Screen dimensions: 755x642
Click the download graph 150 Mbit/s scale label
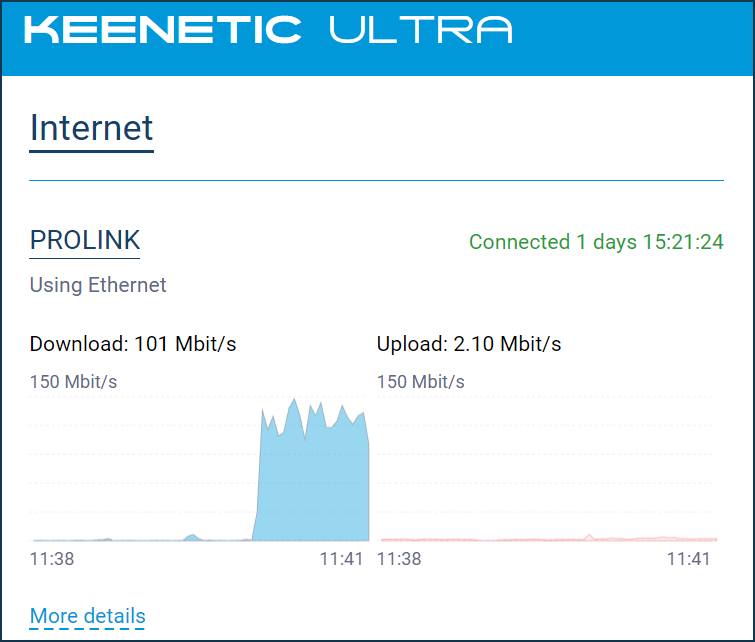click(x=73, y=381)
